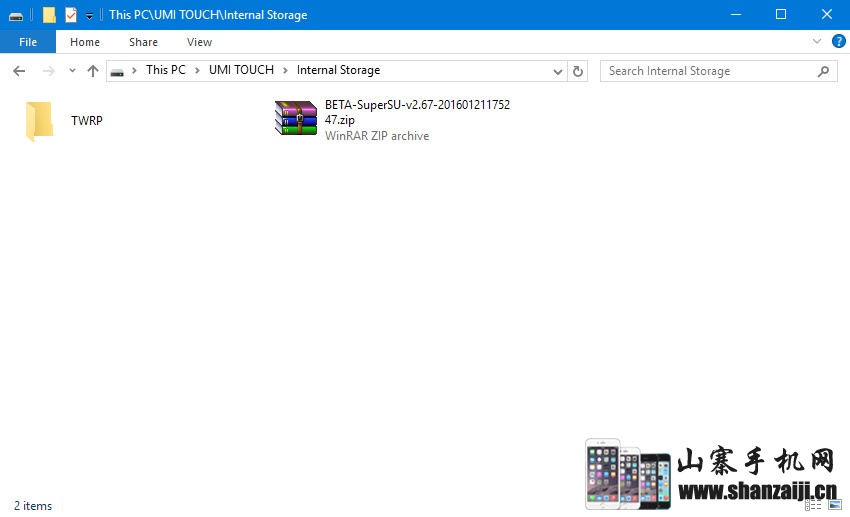
Task: Click the New Folder quick access icon
Action: pos(49,15)
